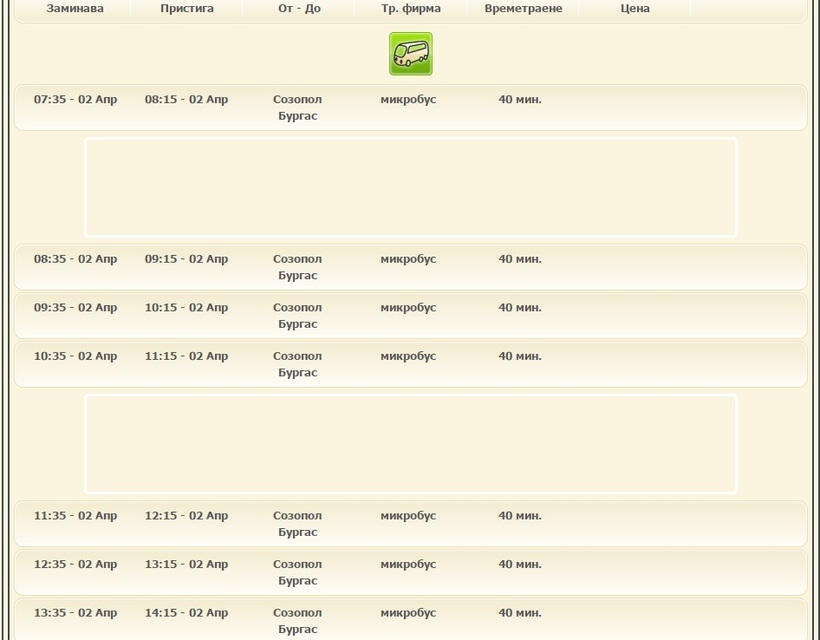Click the 13:15 - 02 Апр arrival time
The width and height of the screenshot is (820, 640).
186,564
